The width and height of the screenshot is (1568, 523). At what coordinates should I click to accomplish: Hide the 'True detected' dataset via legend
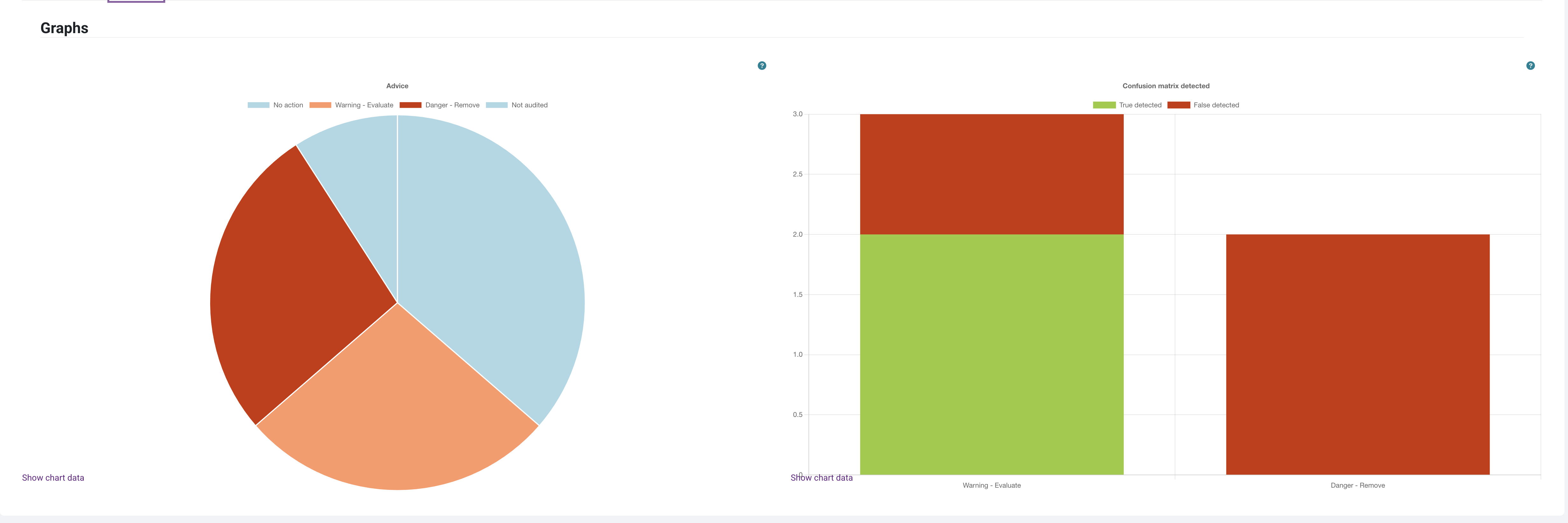click(x=1127, y=105)
